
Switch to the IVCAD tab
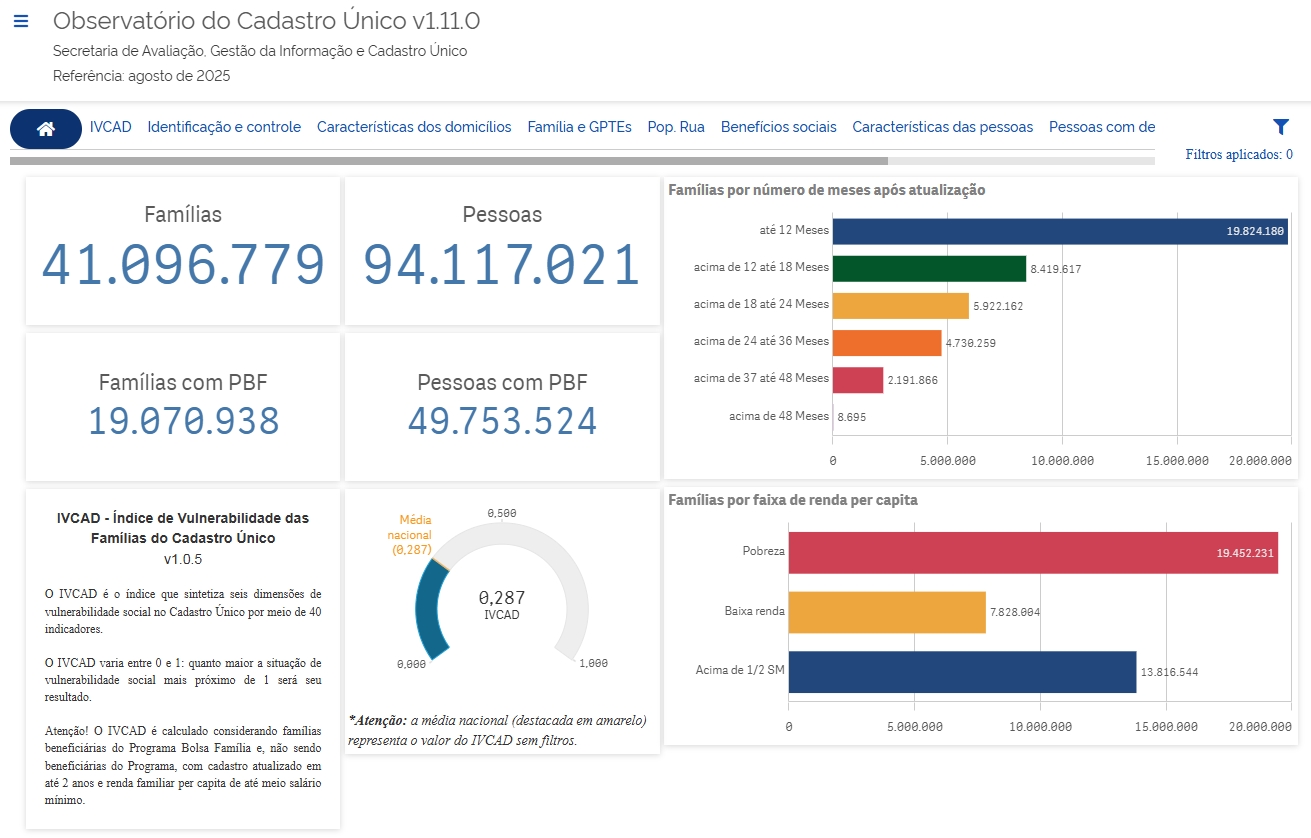pyautogui.click(x=110, y=127)
